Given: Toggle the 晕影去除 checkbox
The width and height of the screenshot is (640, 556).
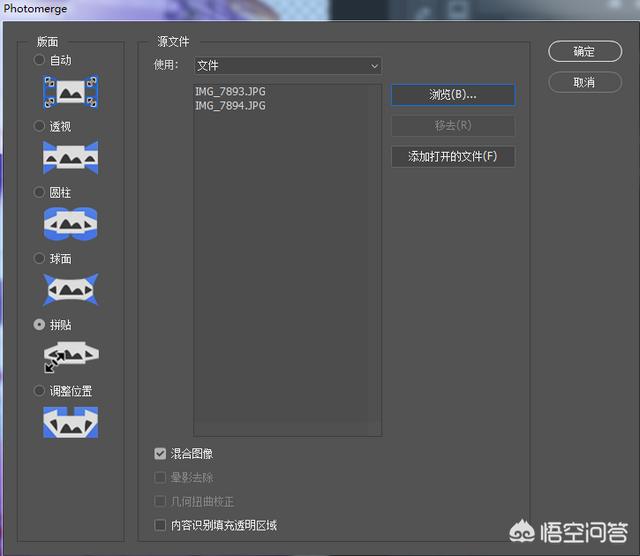Looking at the screenshot, I should [160, 477].
